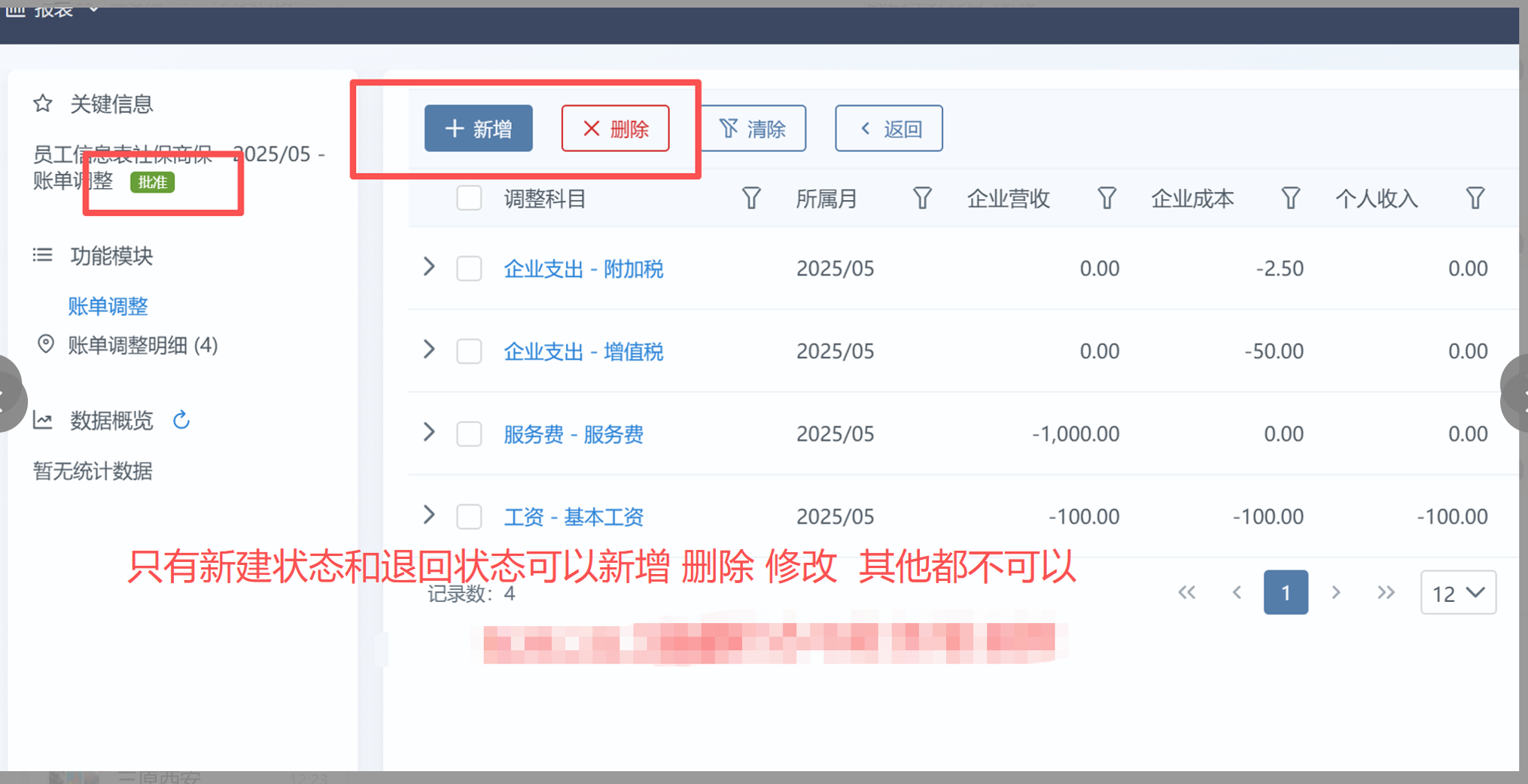The height and width of the screenshot is (784, 1528).
Task: Jump to the first page of records
Action: 1186,593
